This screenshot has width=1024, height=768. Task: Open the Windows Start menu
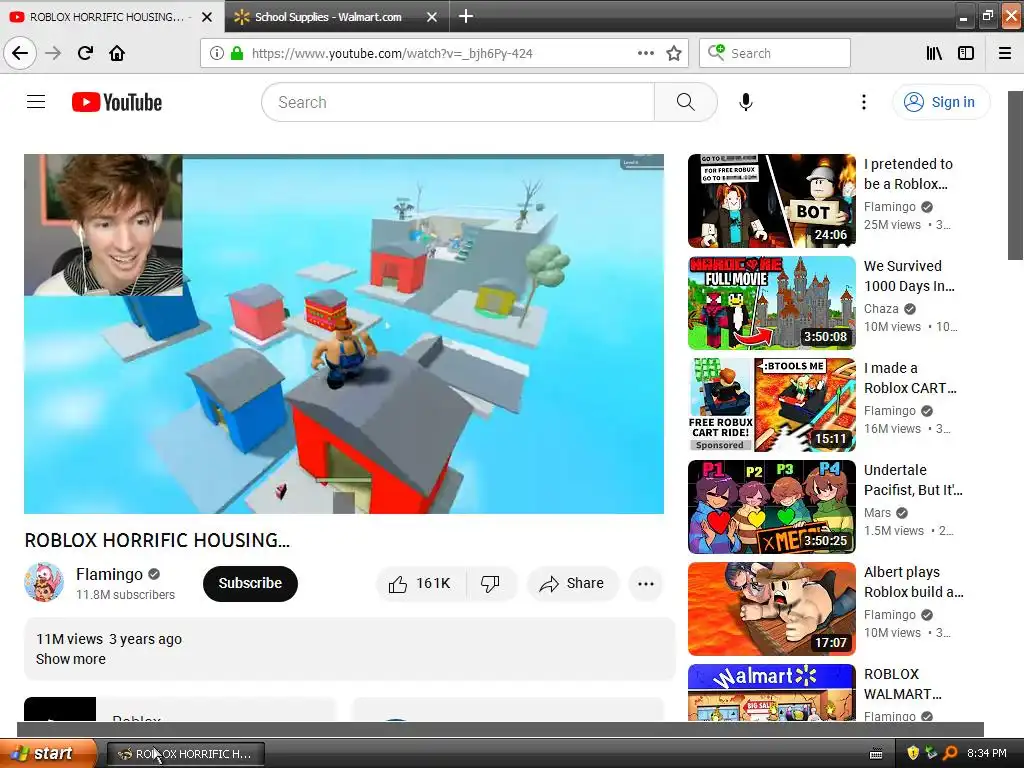pyautogui.click(x=48, y=753)
